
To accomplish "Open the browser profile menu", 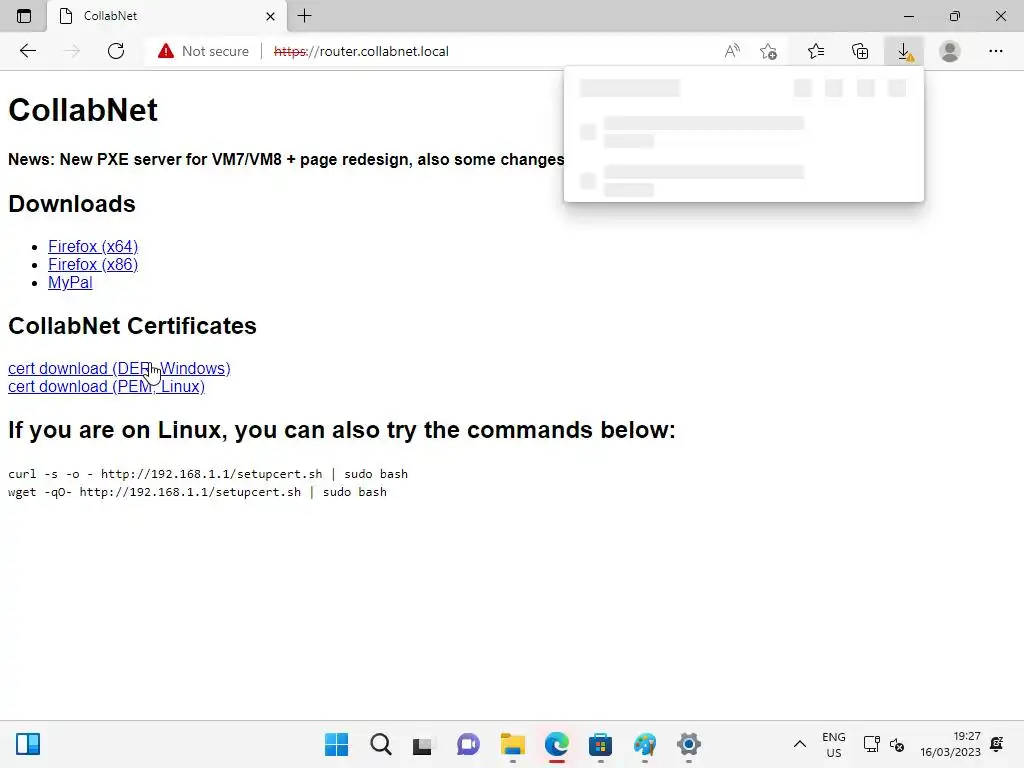I will (950, 51).
